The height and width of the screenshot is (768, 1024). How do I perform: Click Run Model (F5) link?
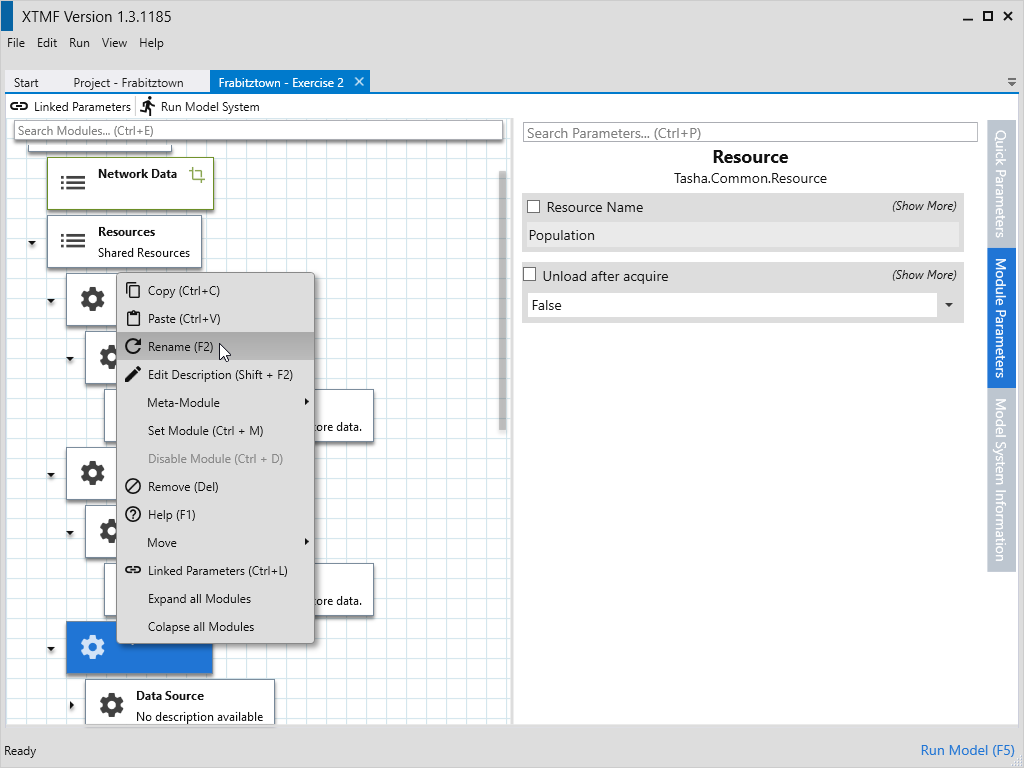coord(967,751)
